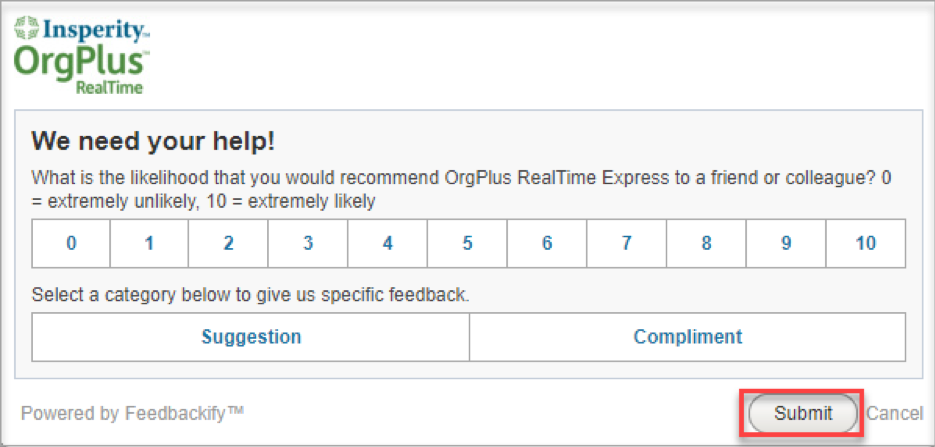The height and width of the screenshot is (447, 935).
Task: Click the recommendation question text
Action: coord(462,190)
